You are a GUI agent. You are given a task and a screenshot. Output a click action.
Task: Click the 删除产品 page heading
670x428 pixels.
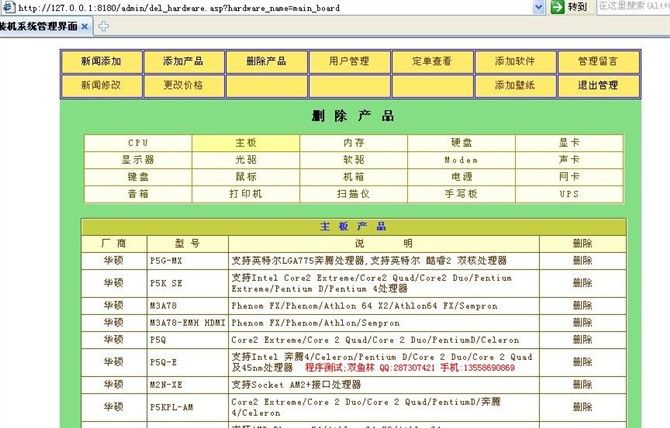point(353,116)
